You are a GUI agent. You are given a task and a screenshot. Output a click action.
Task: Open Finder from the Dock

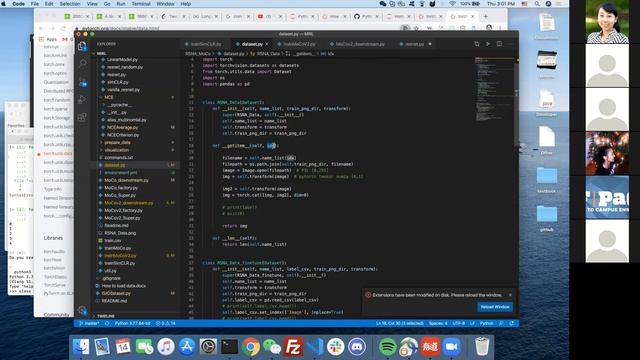coord(80,347)
